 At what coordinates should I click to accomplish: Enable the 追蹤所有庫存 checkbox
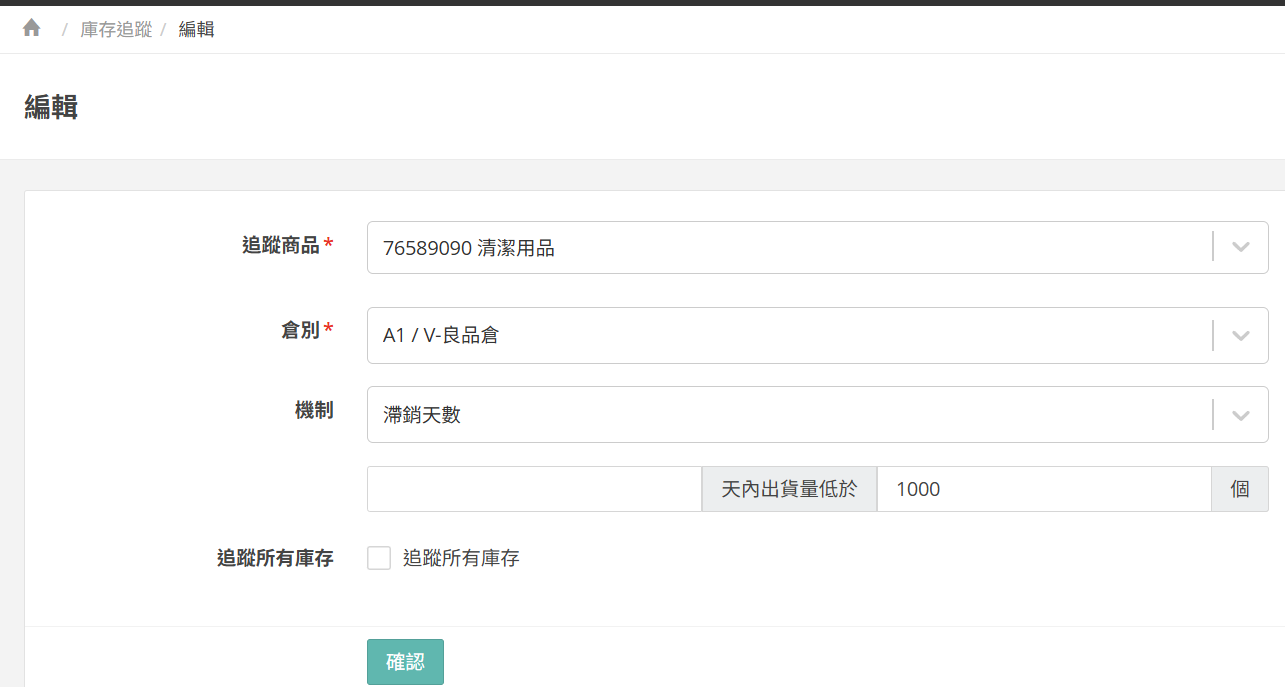pos(379,558)
